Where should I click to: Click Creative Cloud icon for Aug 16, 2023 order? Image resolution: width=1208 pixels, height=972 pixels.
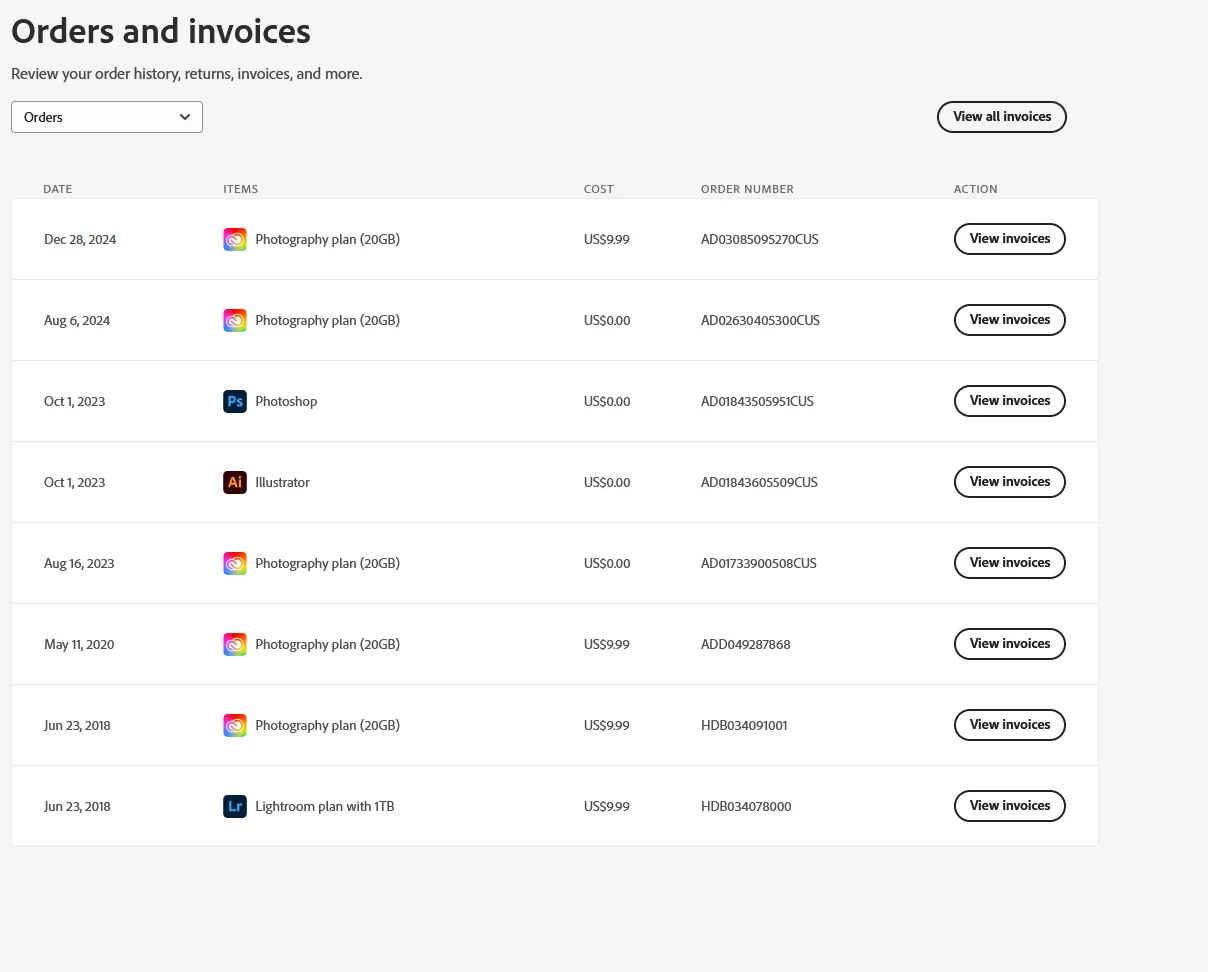[x=235, y=564]
